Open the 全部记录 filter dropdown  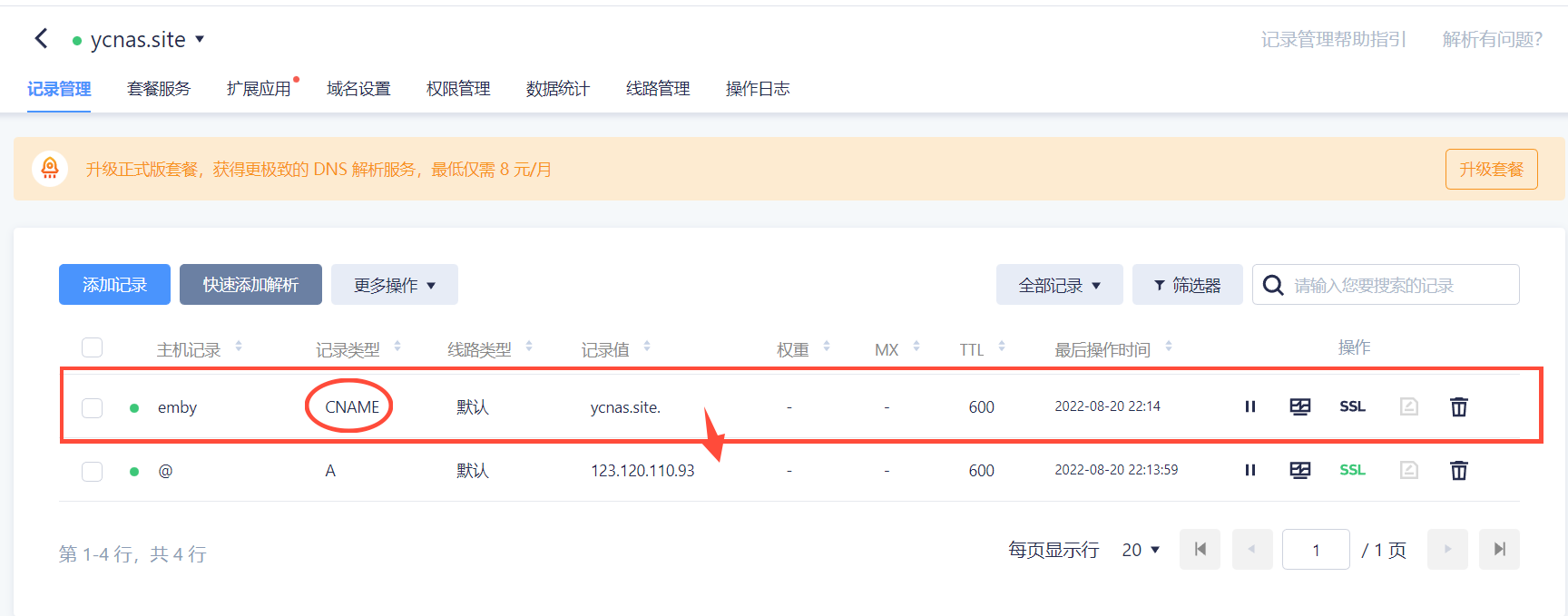[1060, 285]
